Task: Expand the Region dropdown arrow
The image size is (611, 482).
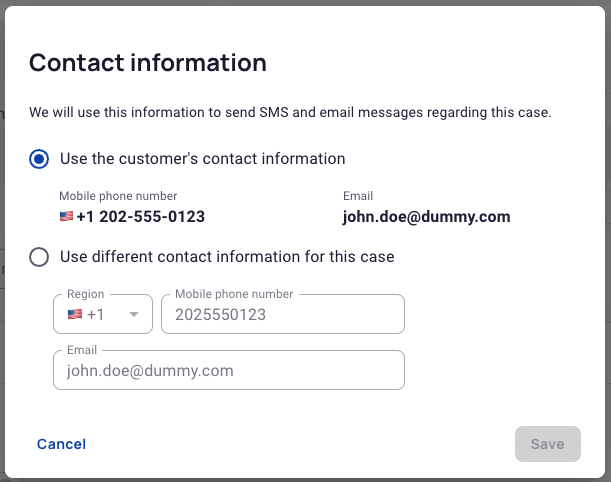Action: point(134,314)
